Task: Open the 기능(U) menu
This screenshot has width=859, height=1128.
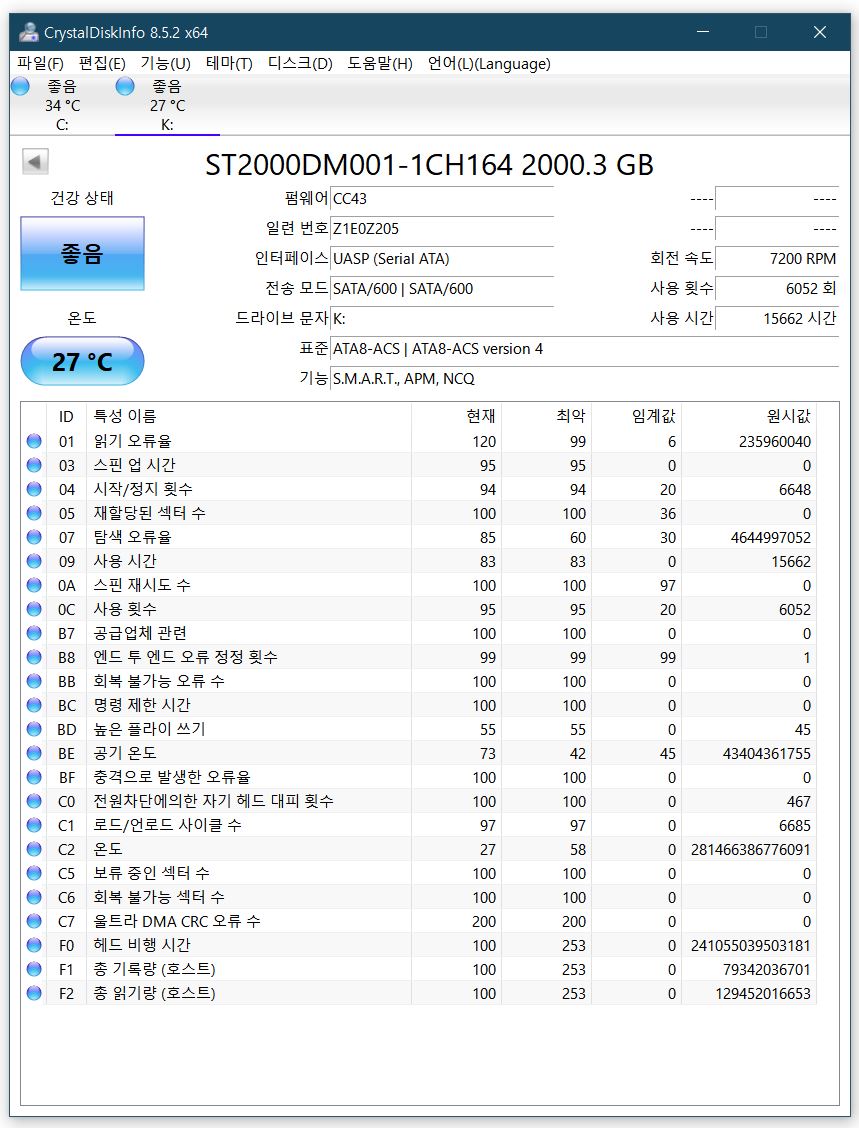Action: pos(165,63)
